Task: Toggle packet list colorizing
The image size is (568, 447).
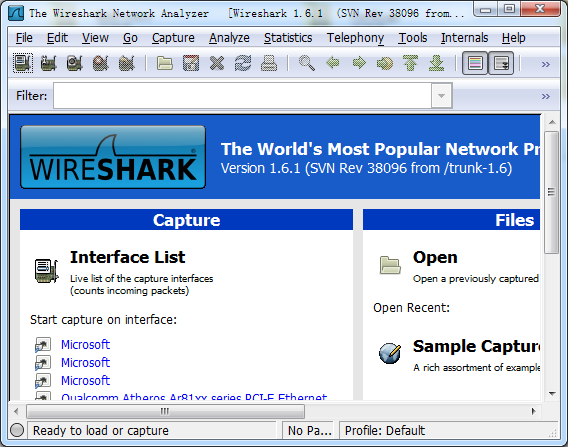Action: 475,63
